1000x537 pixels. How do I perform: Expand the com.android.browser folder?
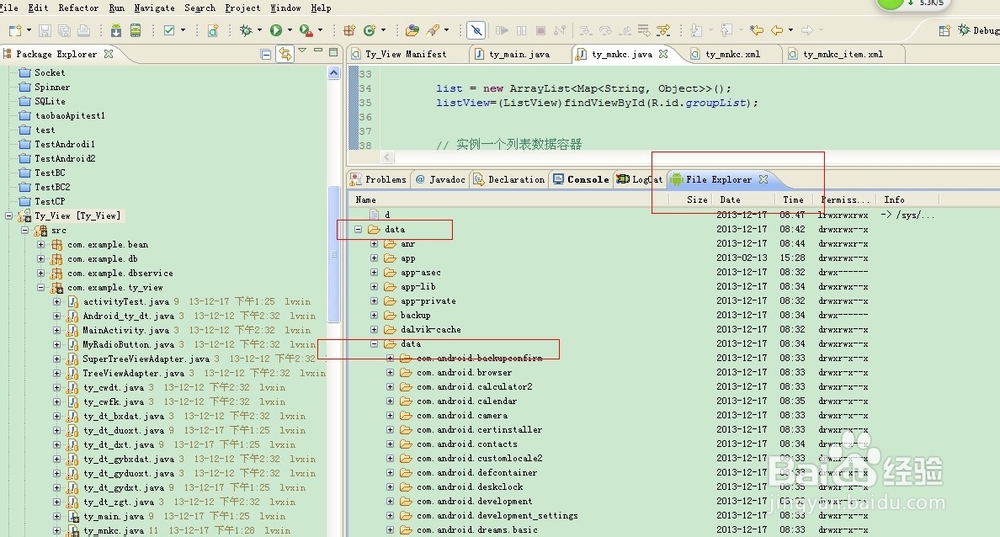391,372
